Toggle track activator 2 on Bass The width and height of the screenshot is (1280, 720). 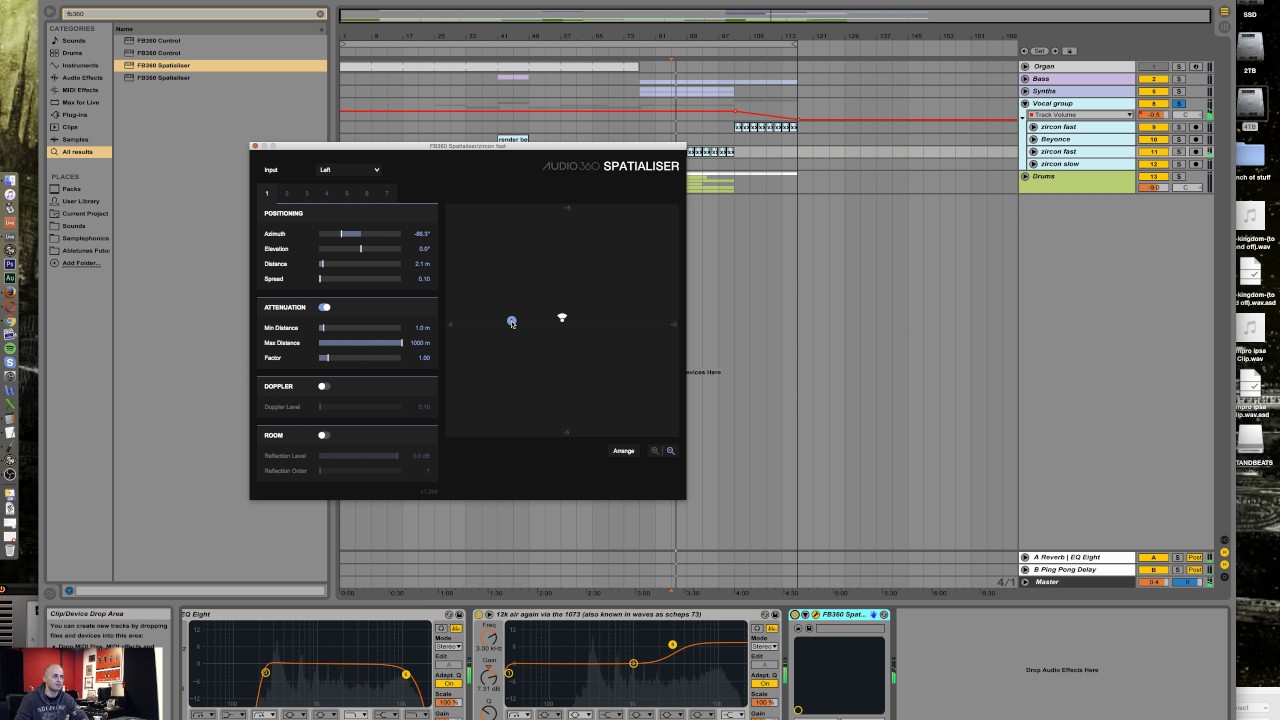1153,78
